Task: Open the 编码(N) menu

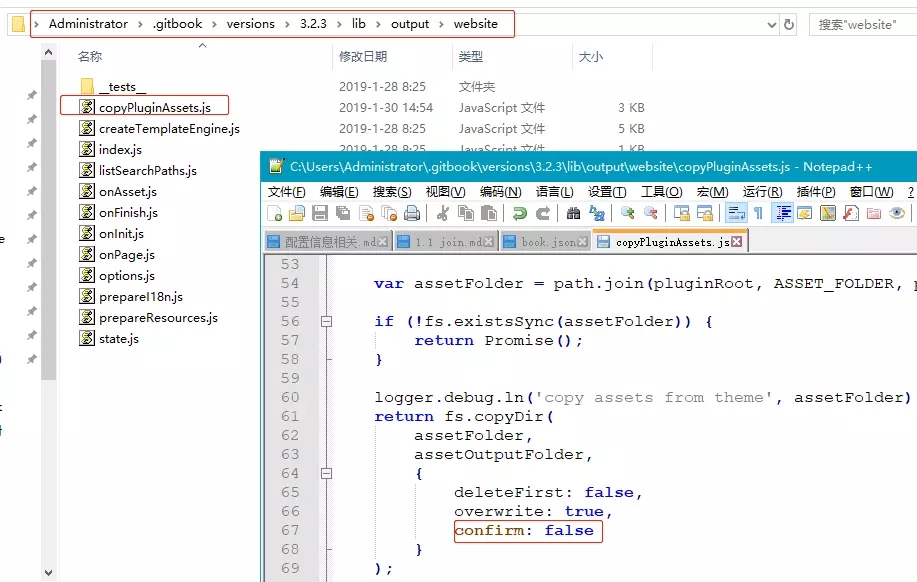Action: point(501,192)
